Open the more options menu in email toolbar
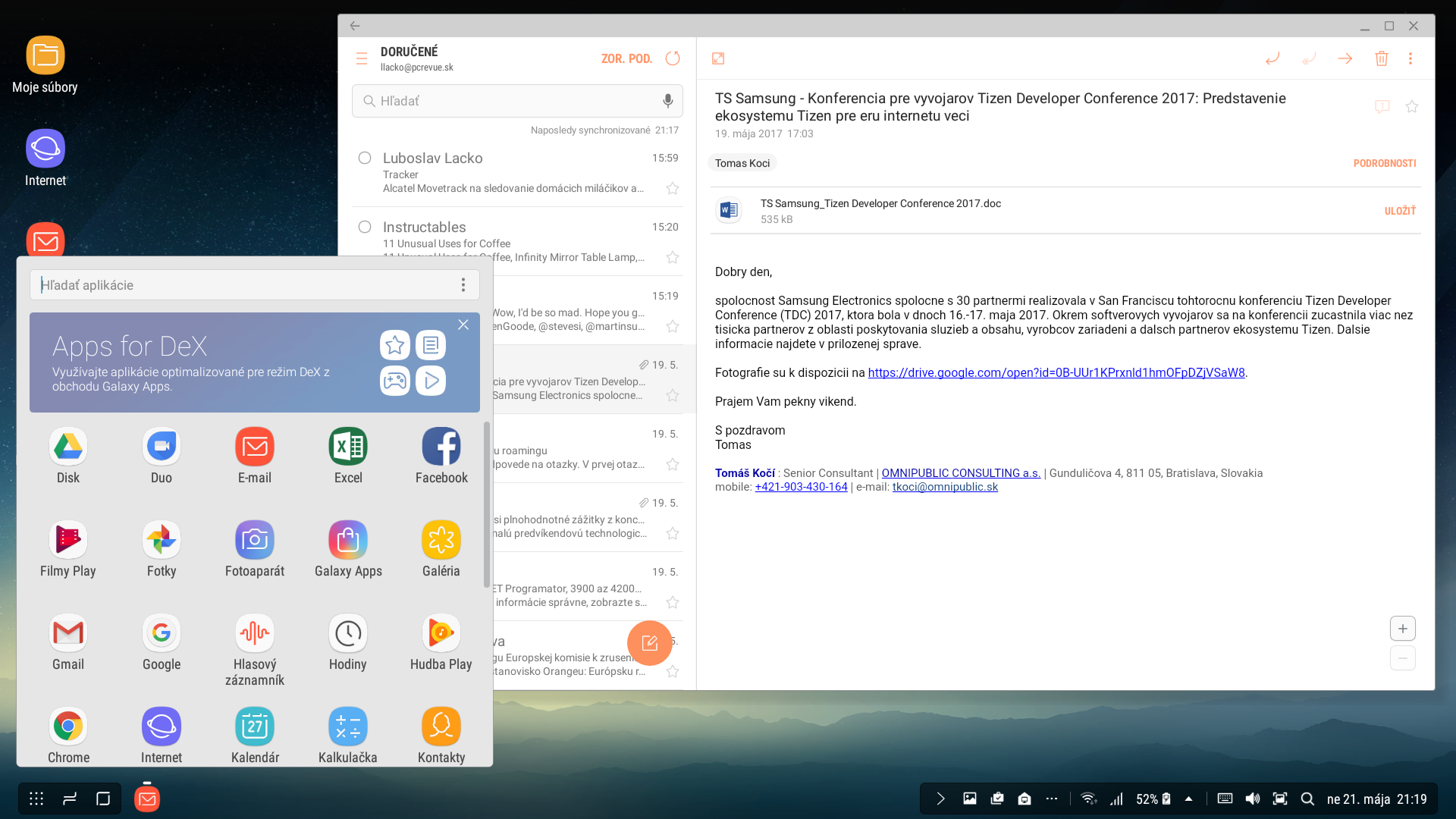Image resolution: width=1456 pixels, height=819 pixels. click(1410, 58)
